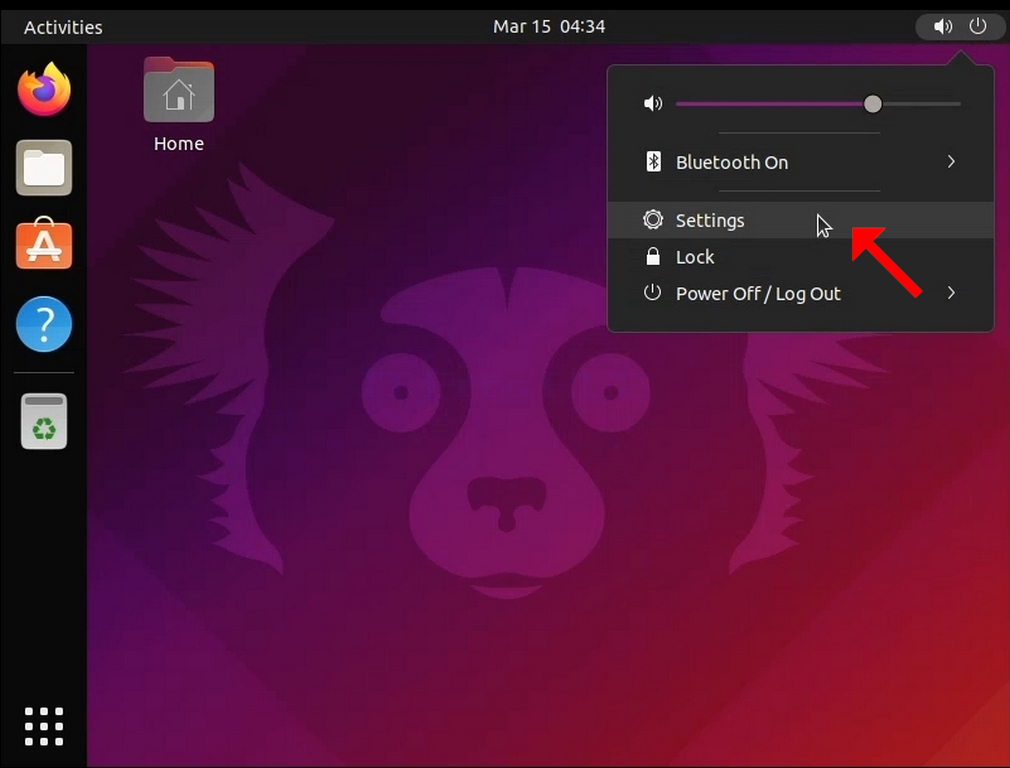Expand the Power Off / Log Out chevron

click(951, 293)
